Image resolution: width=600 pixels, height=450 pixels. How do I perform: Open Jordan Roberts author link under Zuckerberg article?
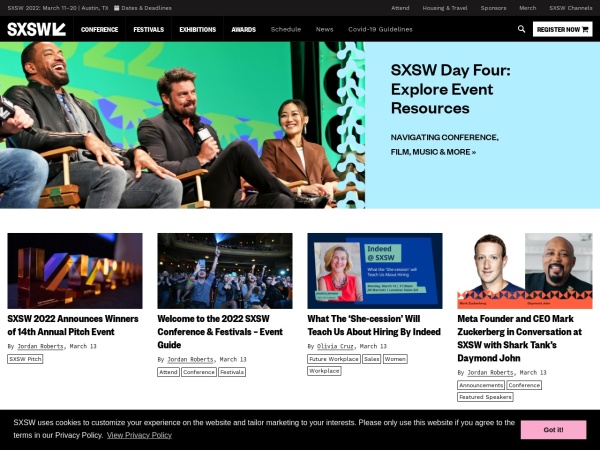[x=490, y=372]
